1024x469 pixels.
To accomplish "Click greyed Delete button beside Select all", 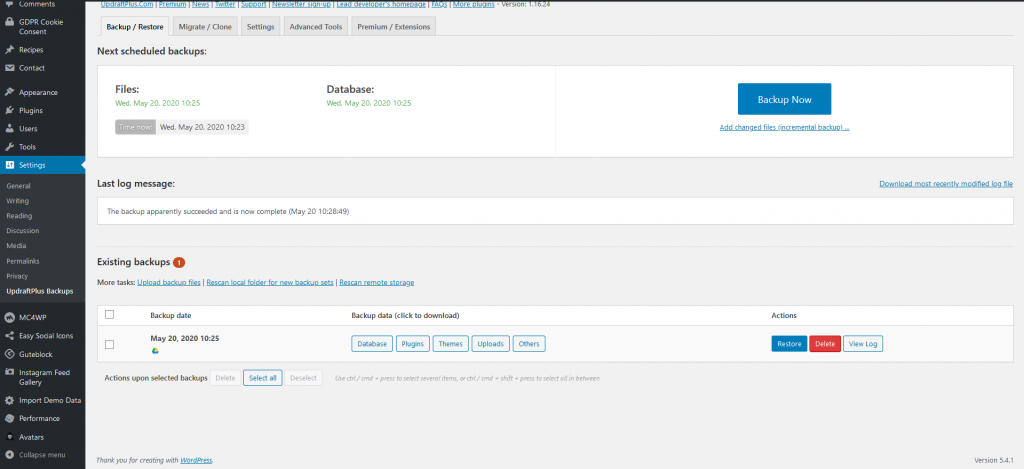I will 225,378.
